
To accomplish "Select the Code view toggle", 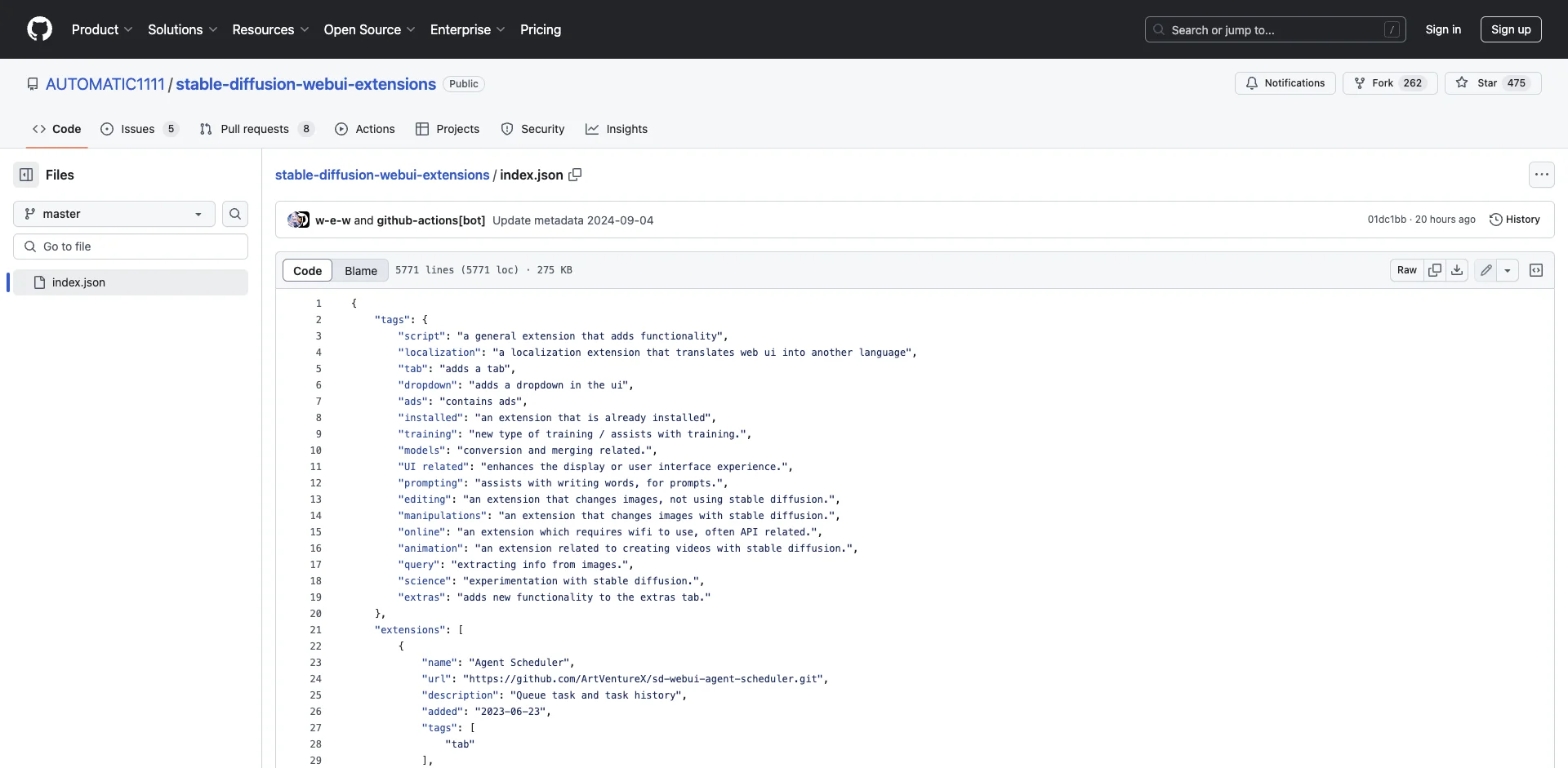I will click(x=307, y=270).
